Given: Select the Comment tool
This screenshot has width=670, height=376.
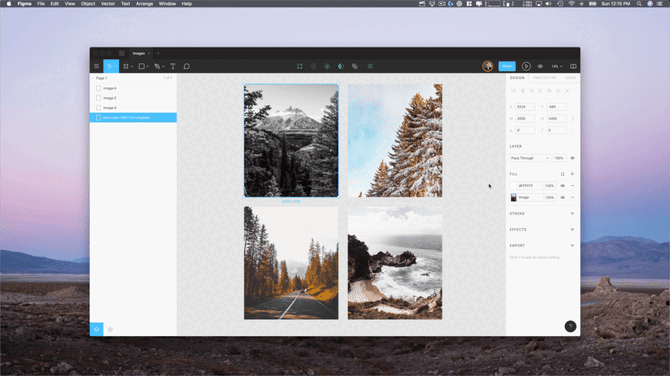Looking at the screenshot, I should [x=187, y=66].
